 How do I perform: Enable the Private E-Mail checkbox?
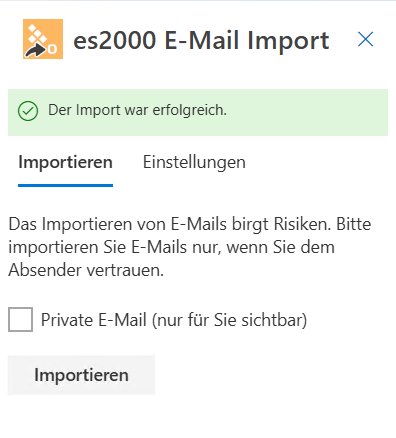pyautogui.click(x=21, y=320)
